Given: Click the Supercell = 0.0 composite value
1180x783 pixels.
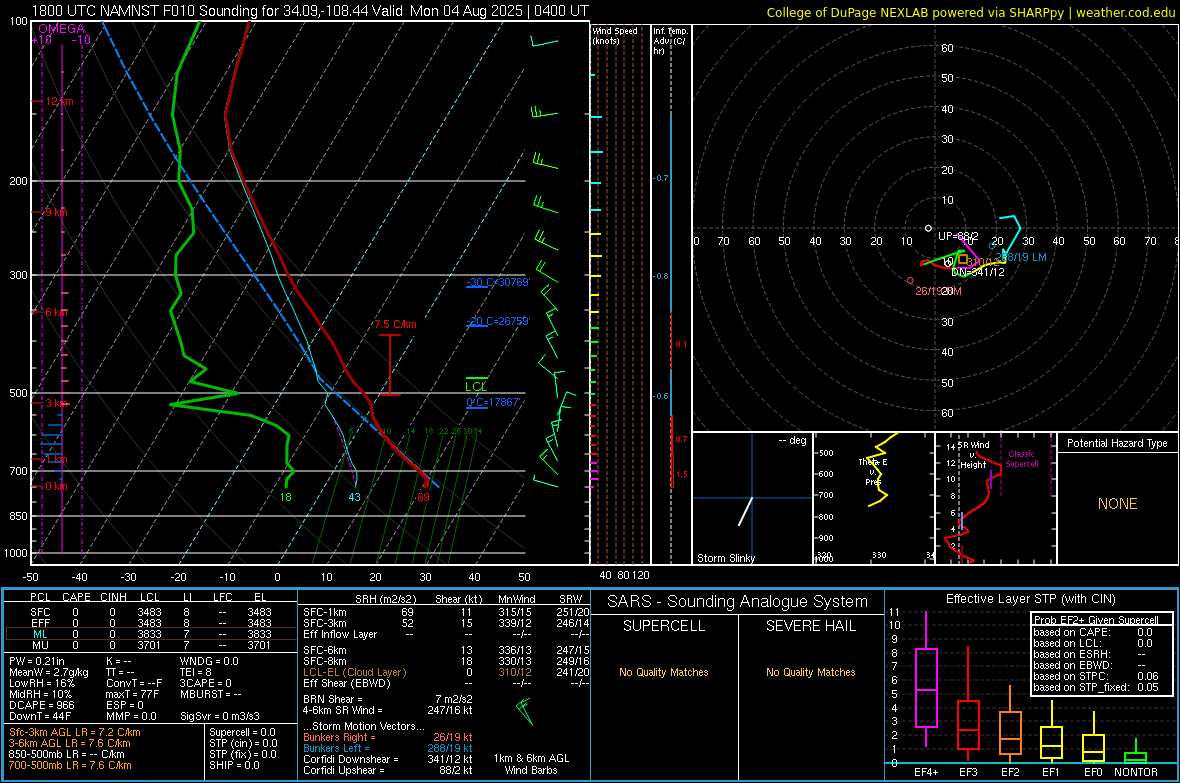Looking at the screenshot, I should (242, 732).
